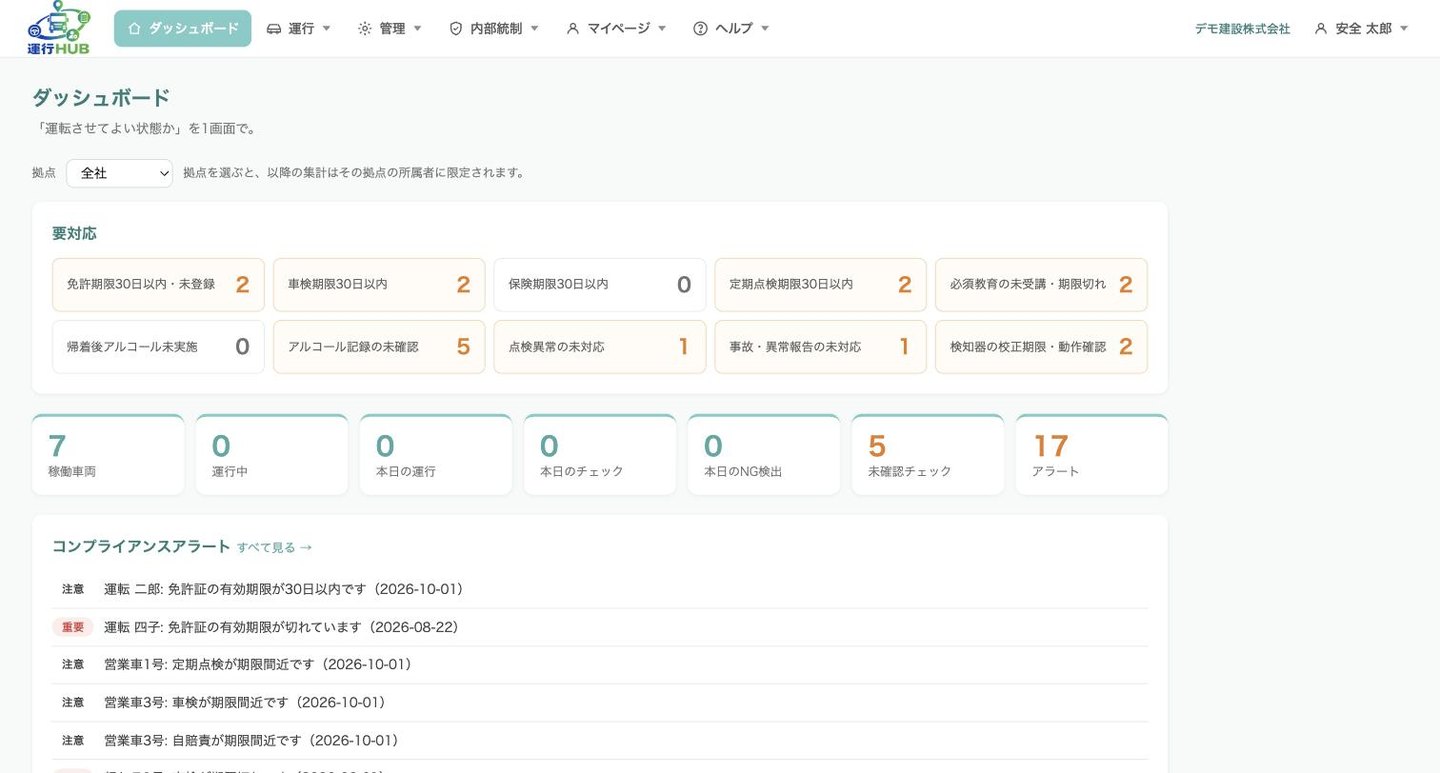Expand the 管理 menu arrow

click(x=417, y=29)
